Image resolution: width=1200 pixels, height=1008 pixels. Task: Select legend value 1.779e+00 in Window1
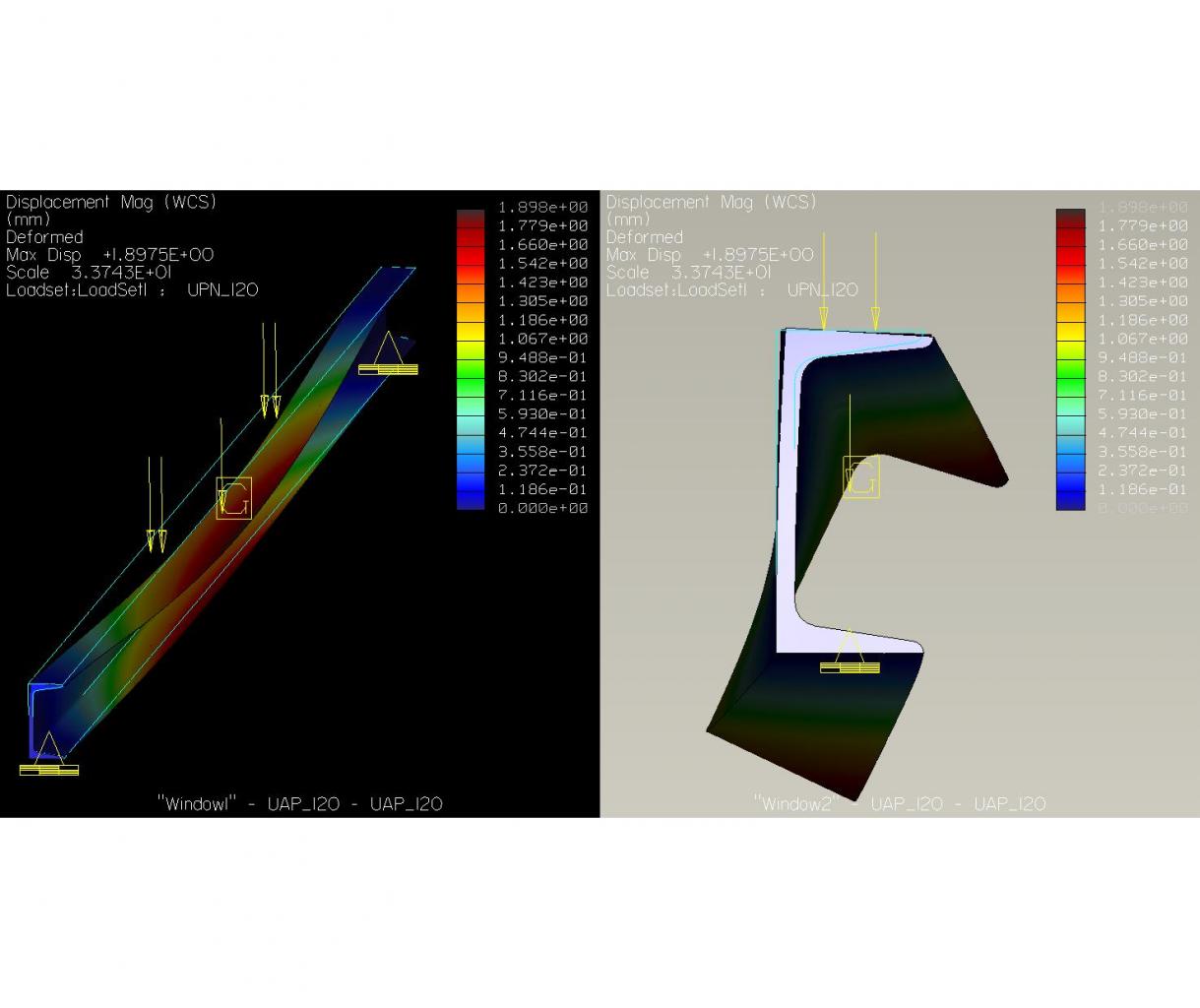pyautogui.click(x=543, y=225)
